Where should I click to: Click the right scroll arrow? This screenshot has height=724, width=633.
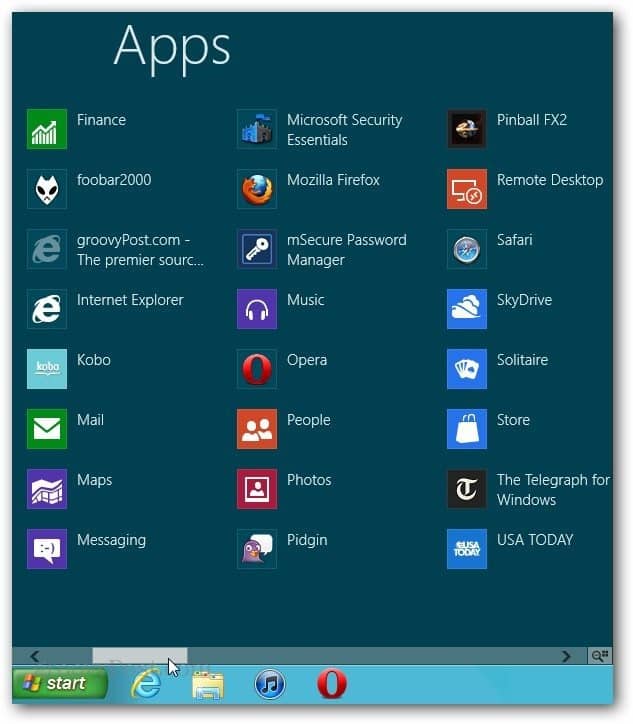click(567, 656)
